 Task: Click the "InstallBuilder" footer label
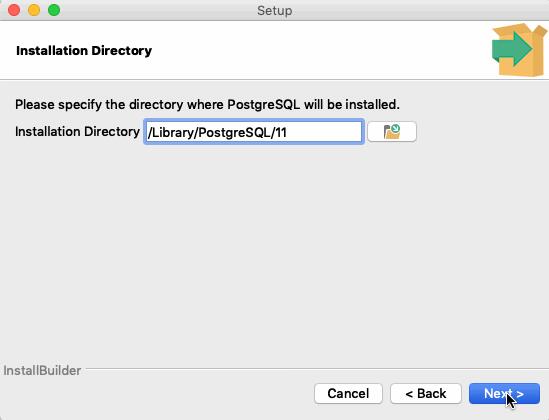point(42,370)
